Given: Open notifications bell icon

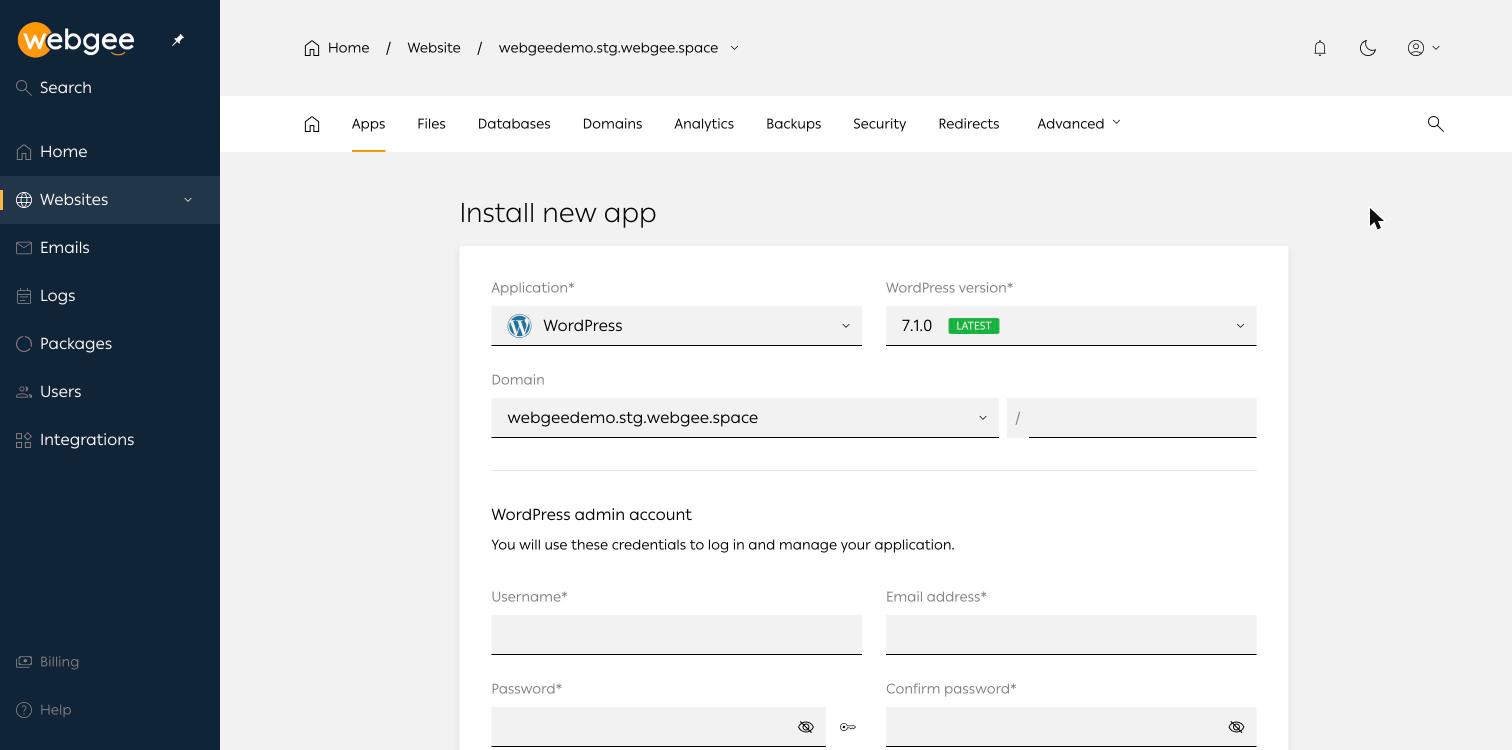Looking at the screenshot, I should [1320, 48].
